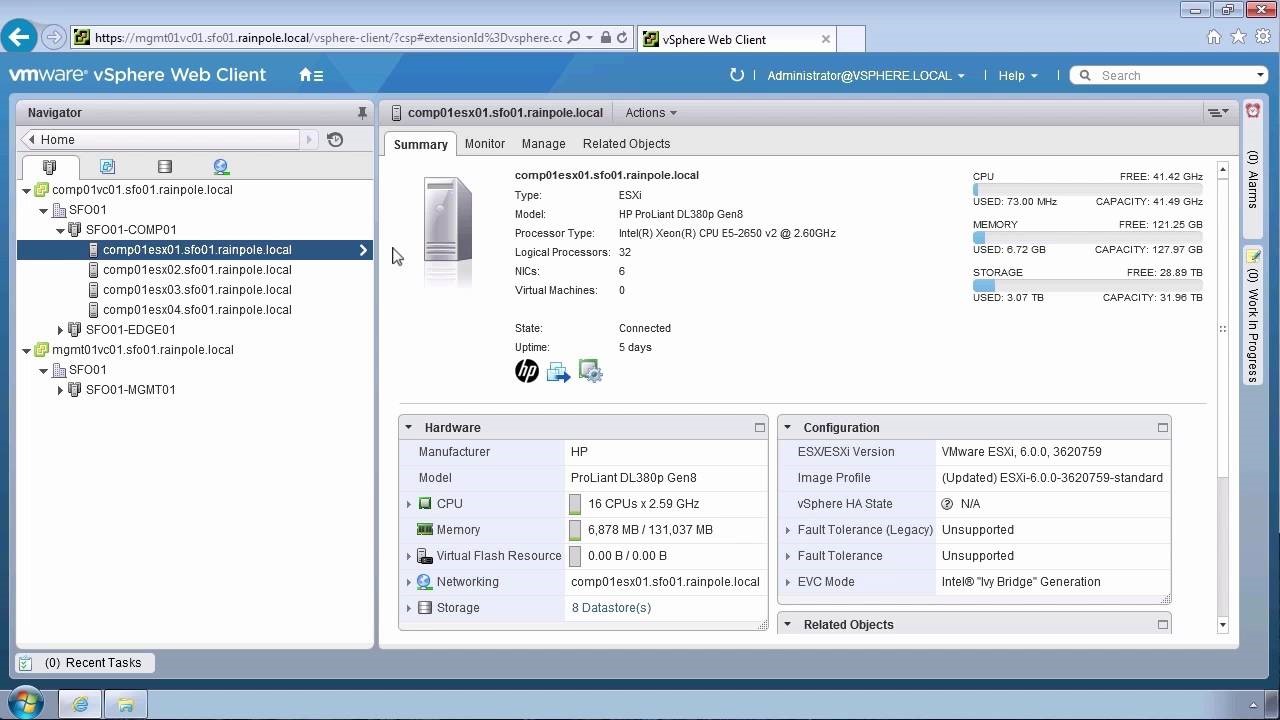Screen dimensions: 1280x720
Task: Expand the SFO01-EDGE01 cluster node
Action: pyautogui.click(x=60, y=330)
